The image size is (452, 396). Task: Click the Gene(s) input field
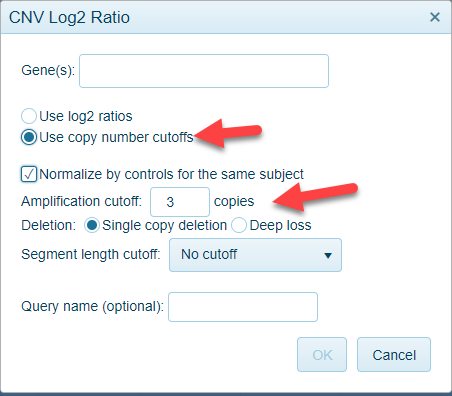[204, 71]
